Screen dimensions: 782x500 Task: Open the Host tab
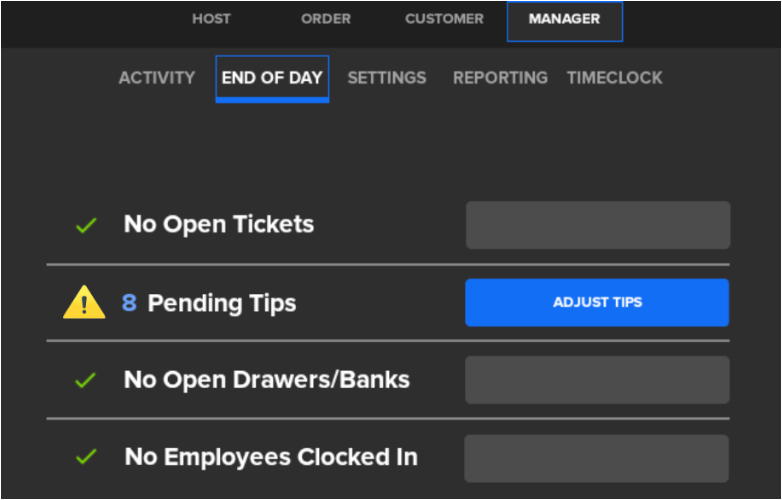211,19
